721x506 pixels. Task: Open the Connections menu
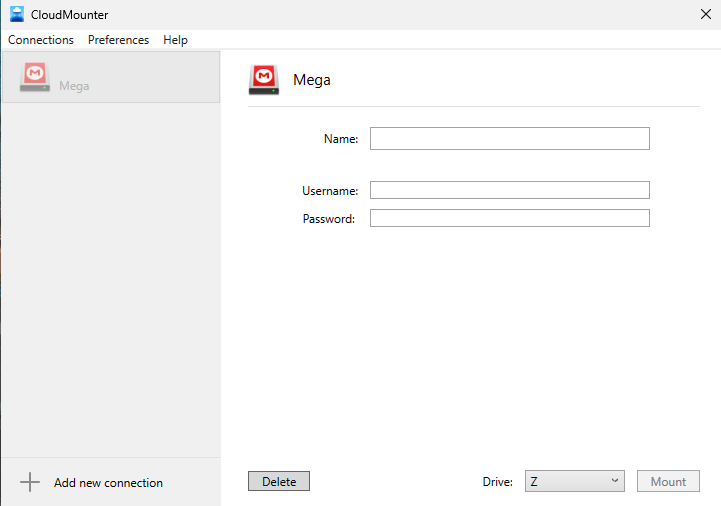point(40,40)
